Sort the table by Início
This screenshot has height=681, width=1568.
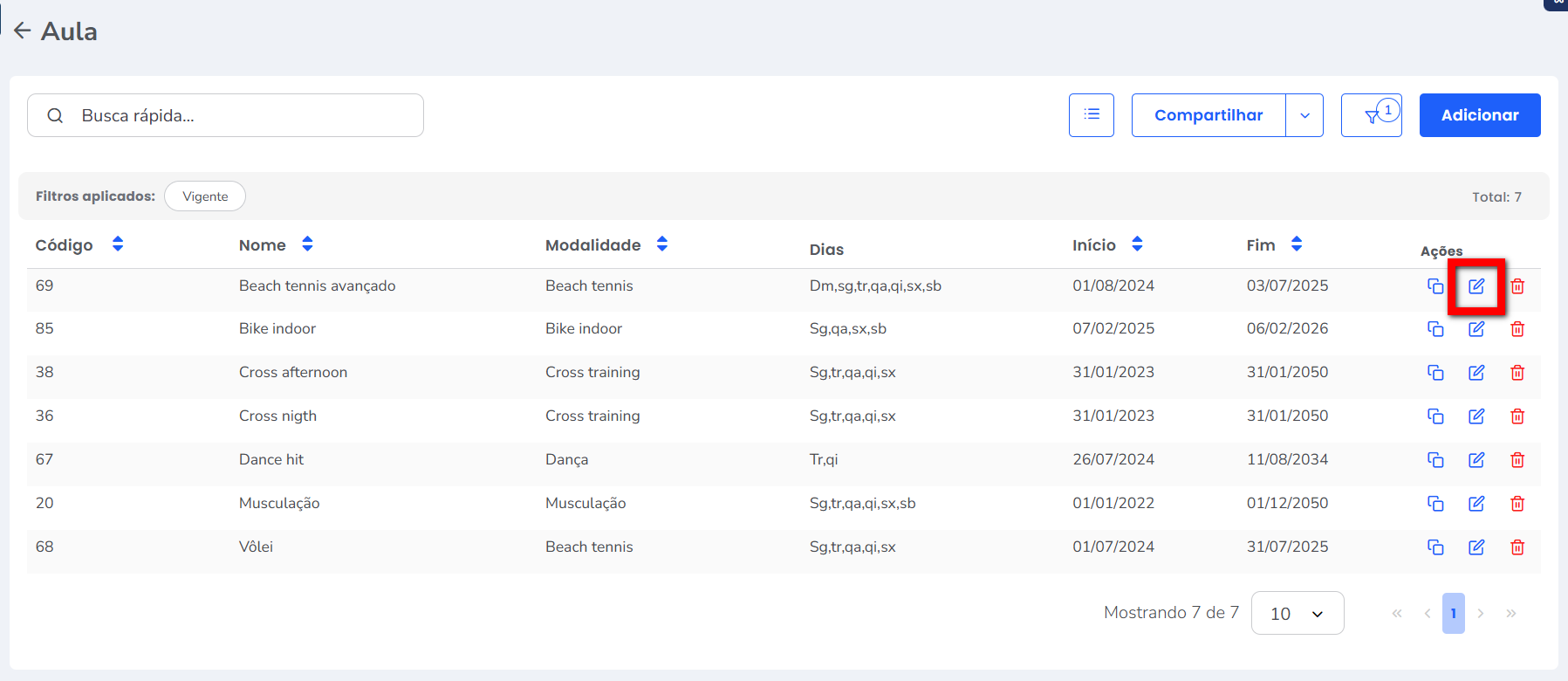pos(1137,244)
